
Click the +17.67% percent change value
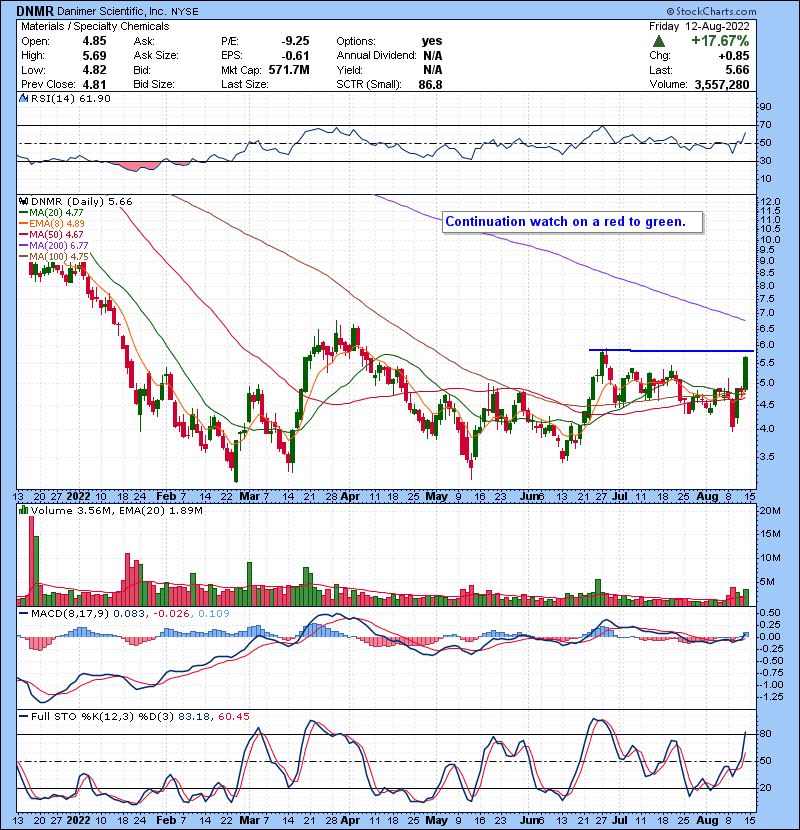pos(720,41)
